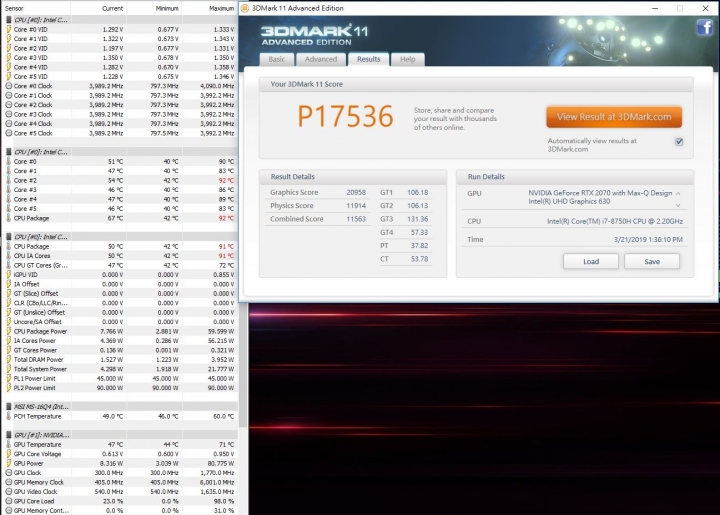This screenshot has width=720, height=515.
Task: Click the Sensor column header
Action: click(36, 8)
